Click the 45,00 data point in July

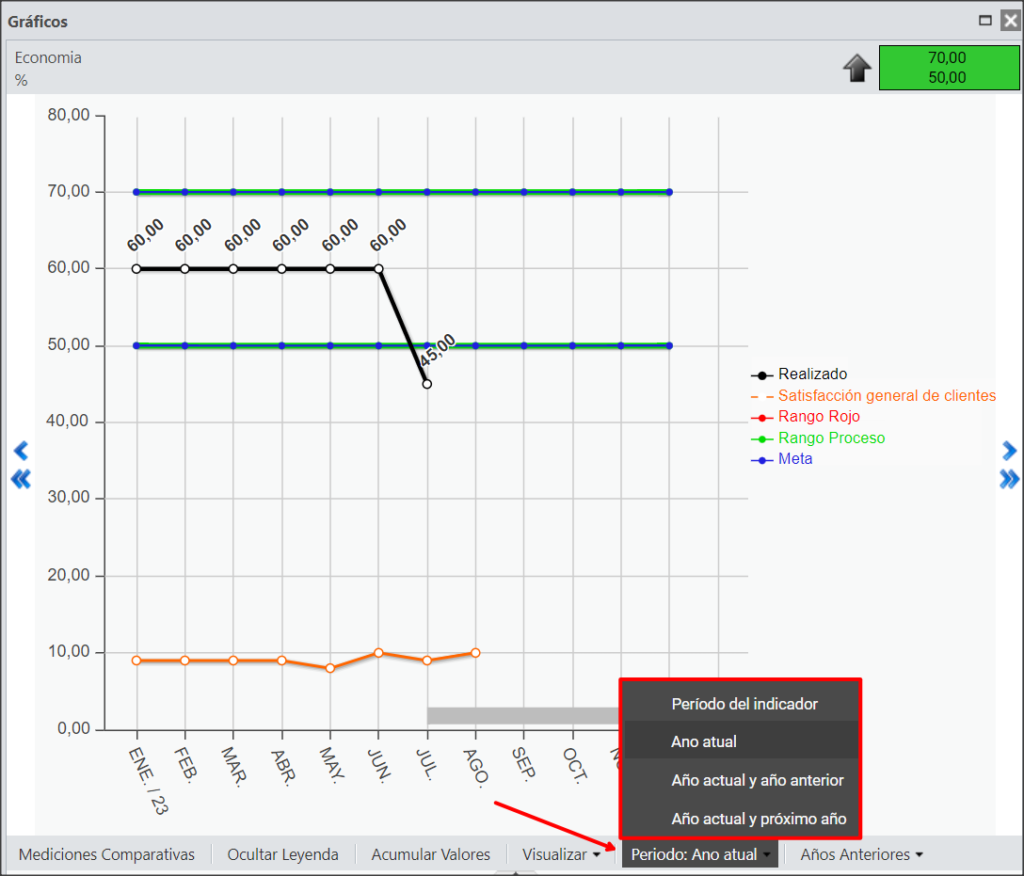(427, 384)
